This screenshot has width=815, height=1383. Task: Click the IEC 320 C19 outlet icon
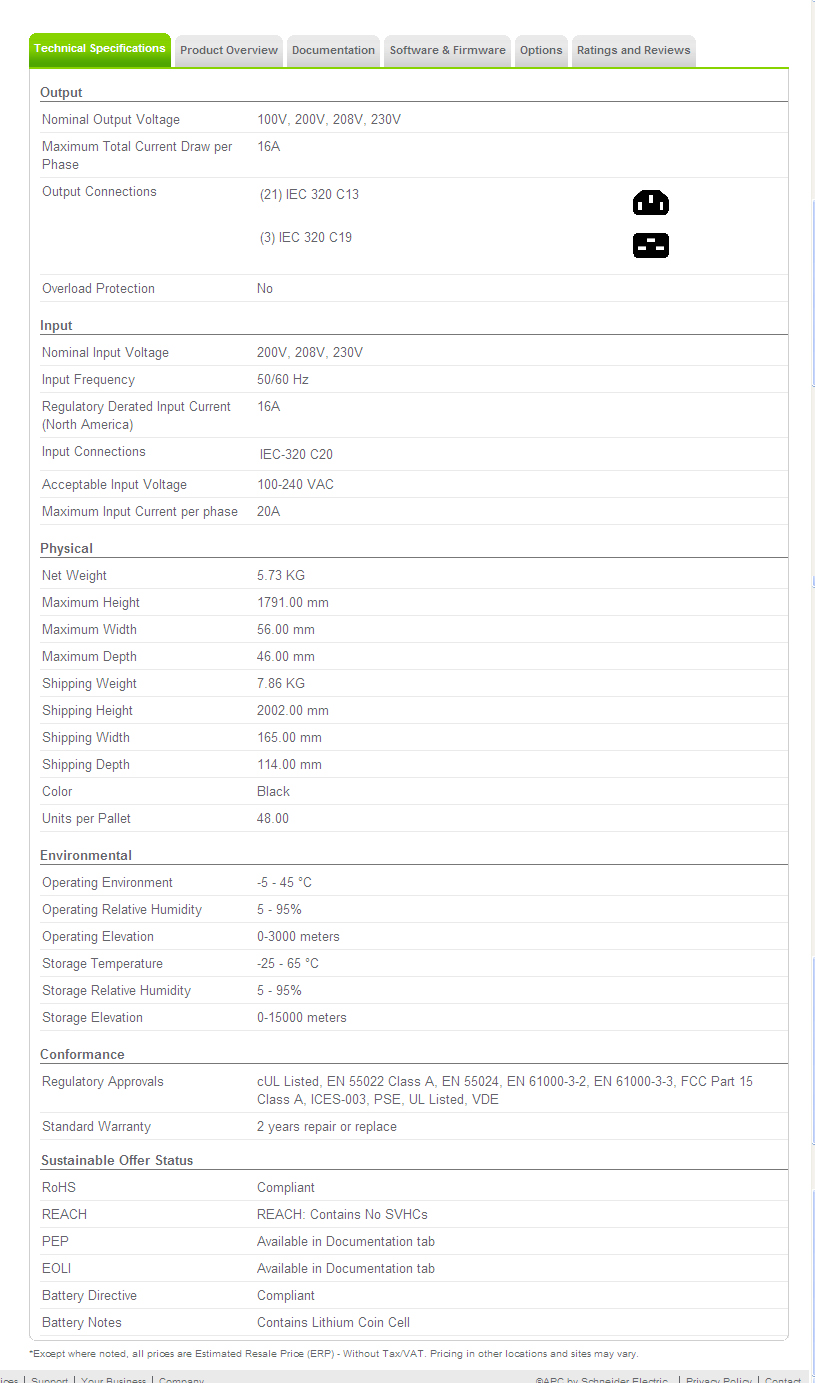coord(650,245)
